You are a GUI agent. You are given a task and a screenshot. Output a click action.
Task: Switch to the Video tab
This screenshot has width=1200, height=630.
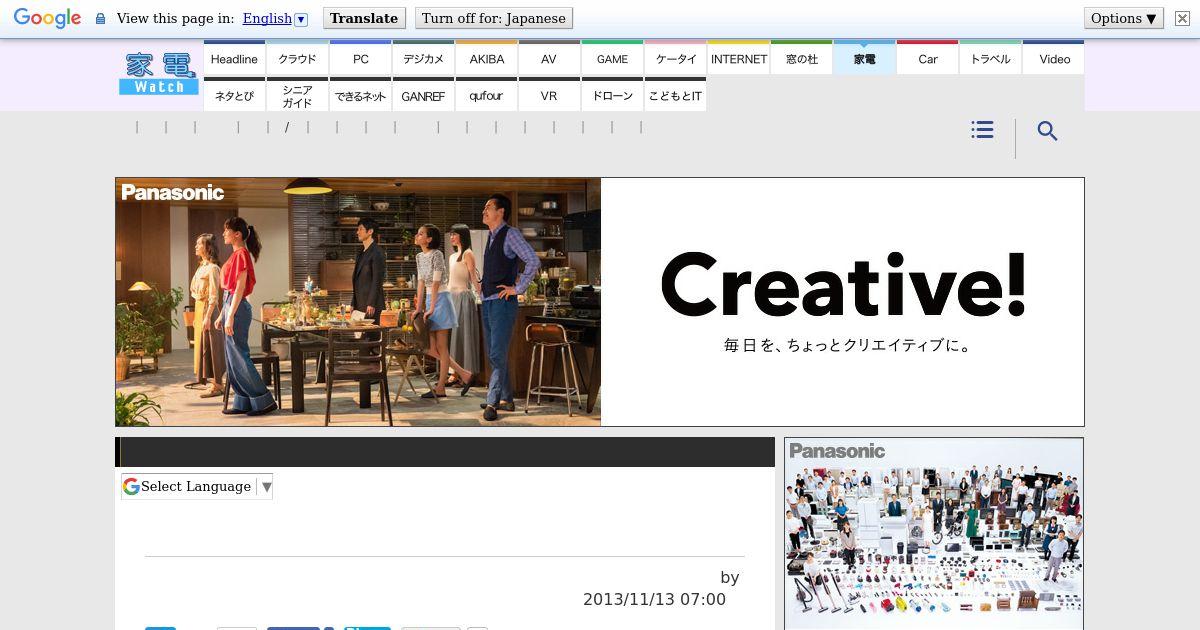(1054, 59)
